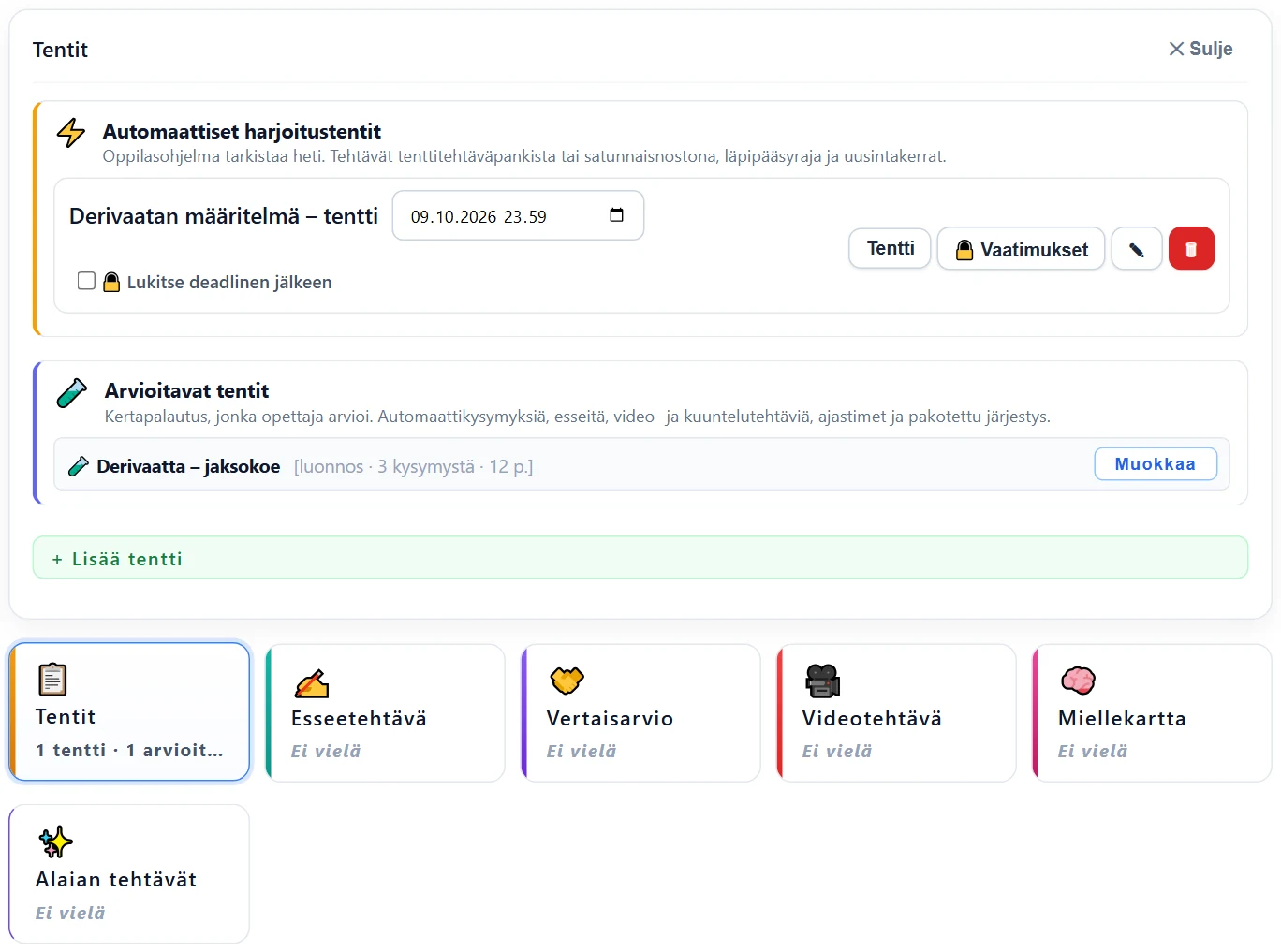The image size is (1281, 952).
Task: Click the sparkles icon on Alaian tehtävät card
Action: coord(55,842)
